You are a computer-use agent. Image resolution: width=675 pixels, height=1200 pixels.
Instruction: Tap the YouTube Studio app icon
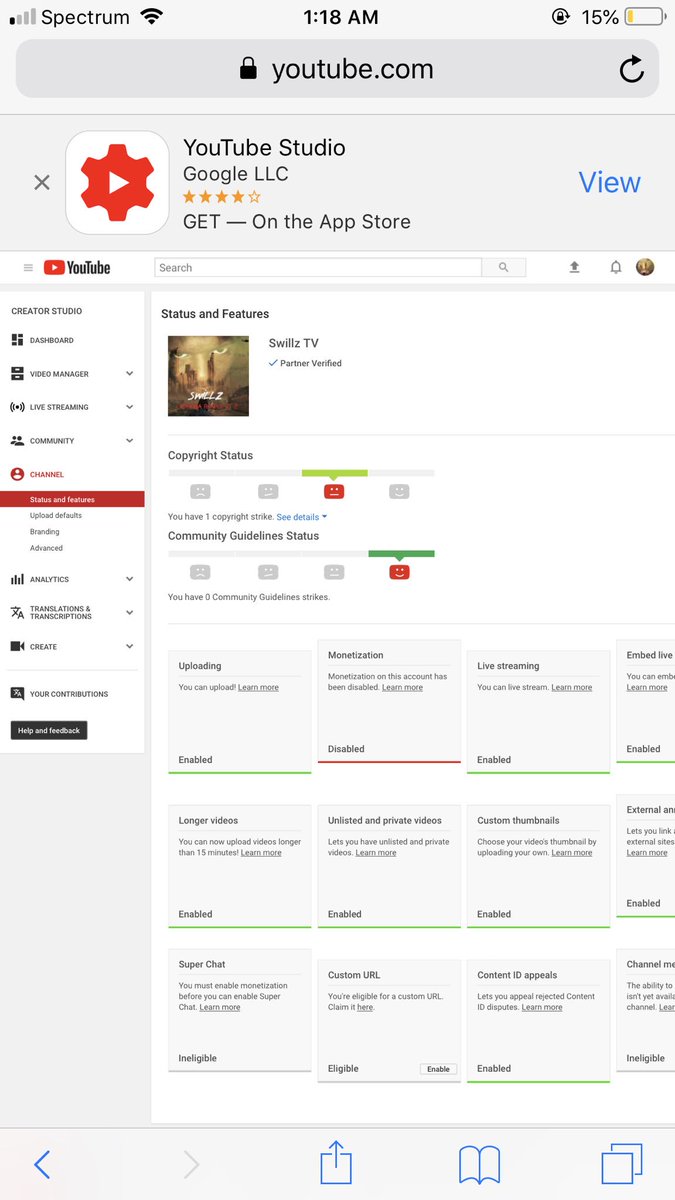pyautogui.click(x=117, y=183)
